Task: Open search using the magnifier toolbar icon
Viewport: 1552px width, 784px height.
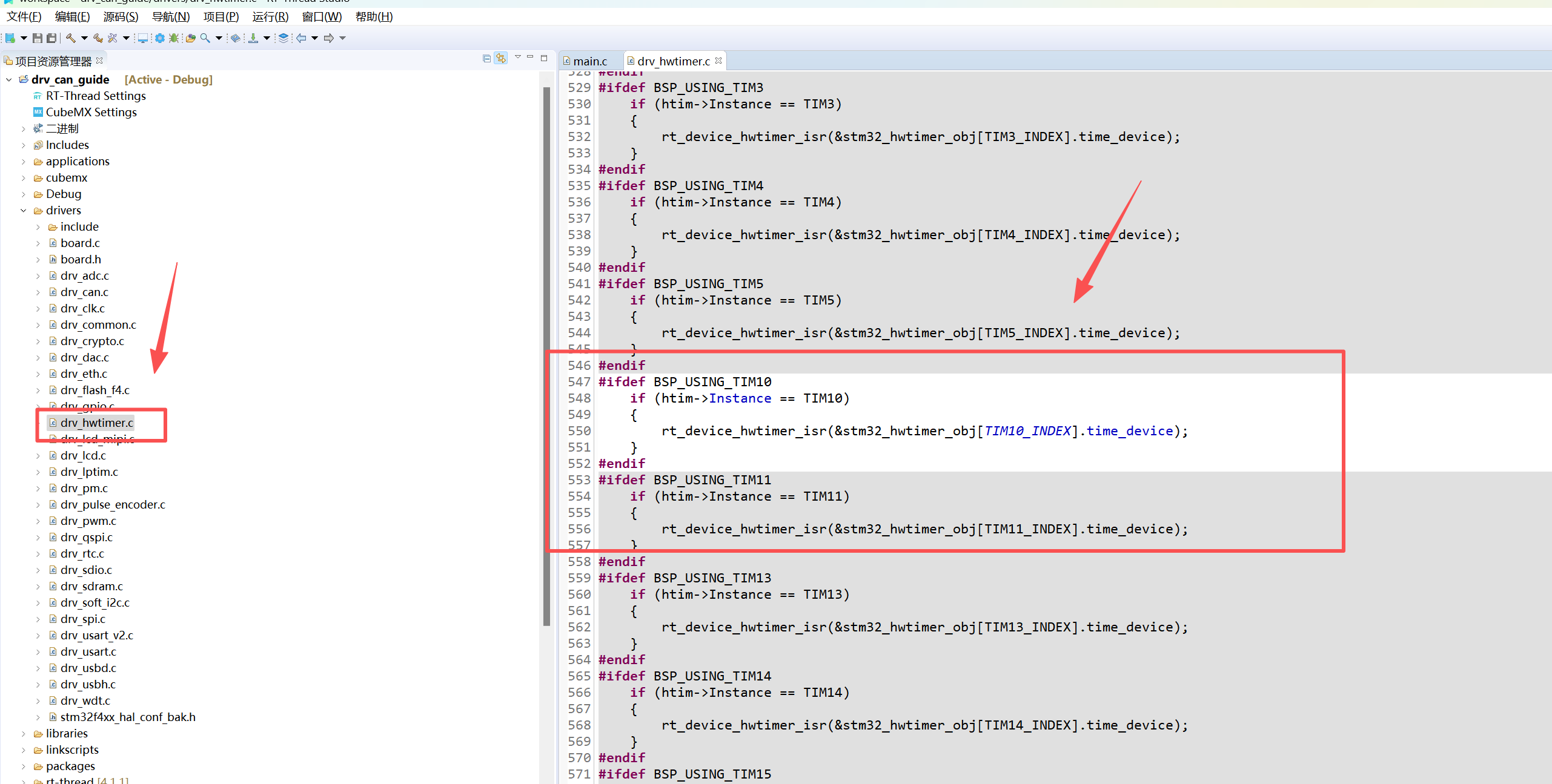Action: 204,38
